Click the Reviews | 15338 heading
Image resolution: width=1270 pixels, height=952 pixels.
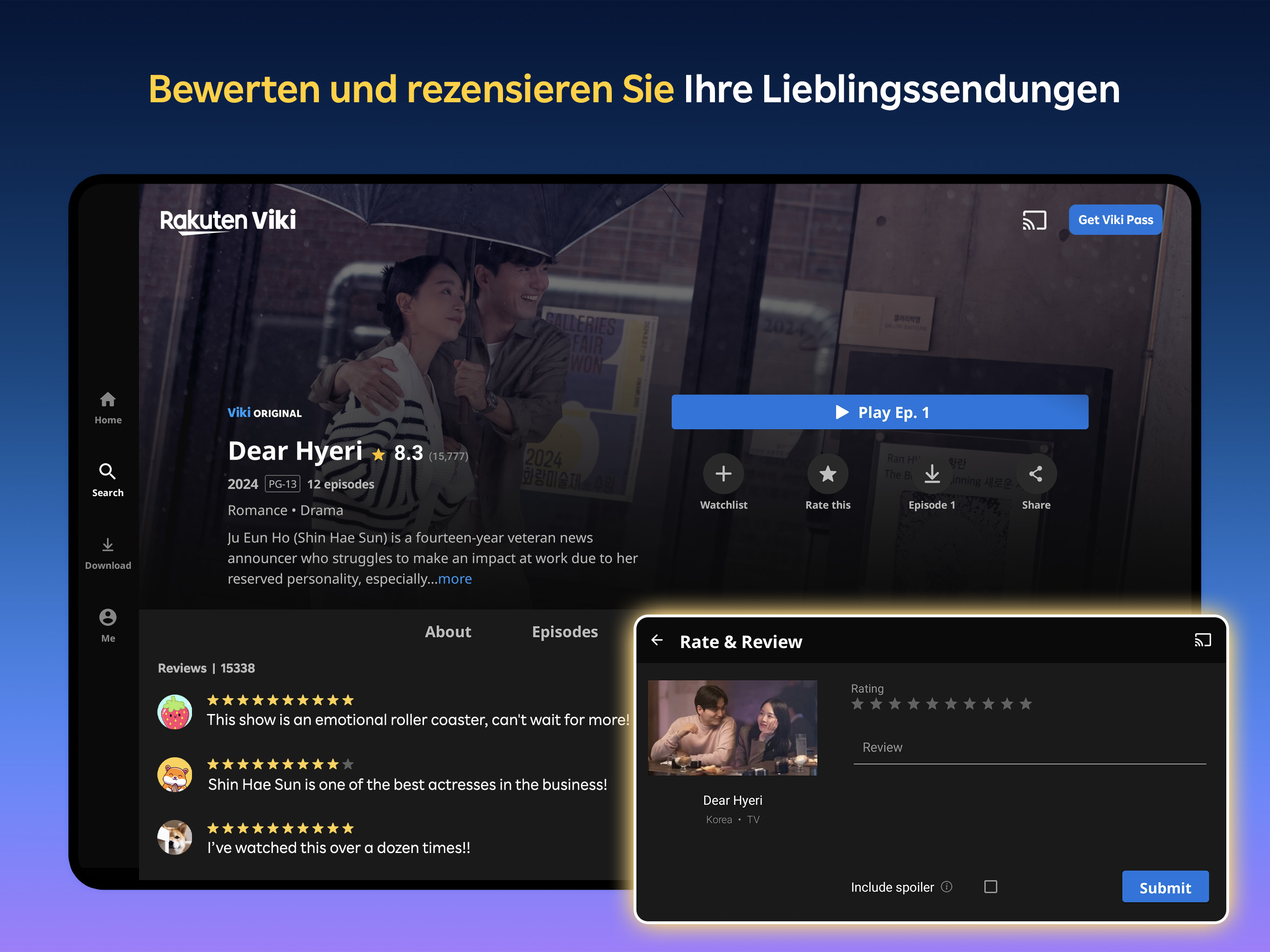(206, 668)
